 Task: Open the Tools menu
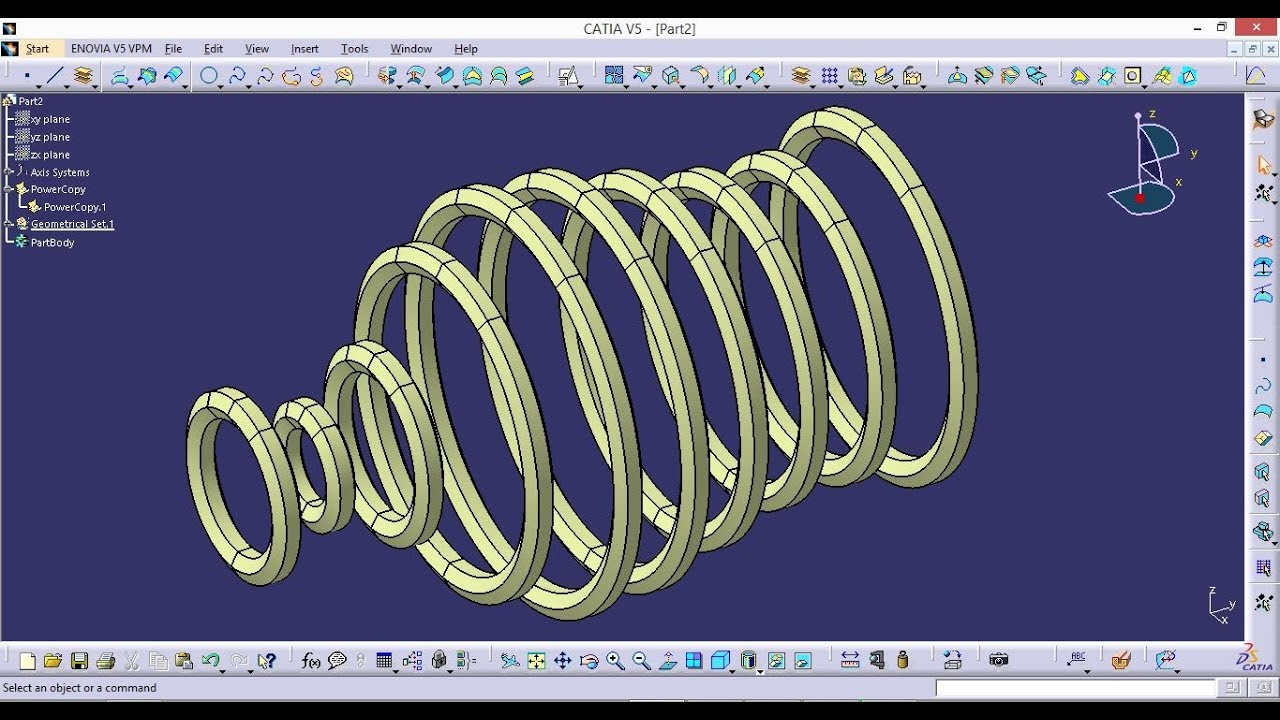(354, 48)
